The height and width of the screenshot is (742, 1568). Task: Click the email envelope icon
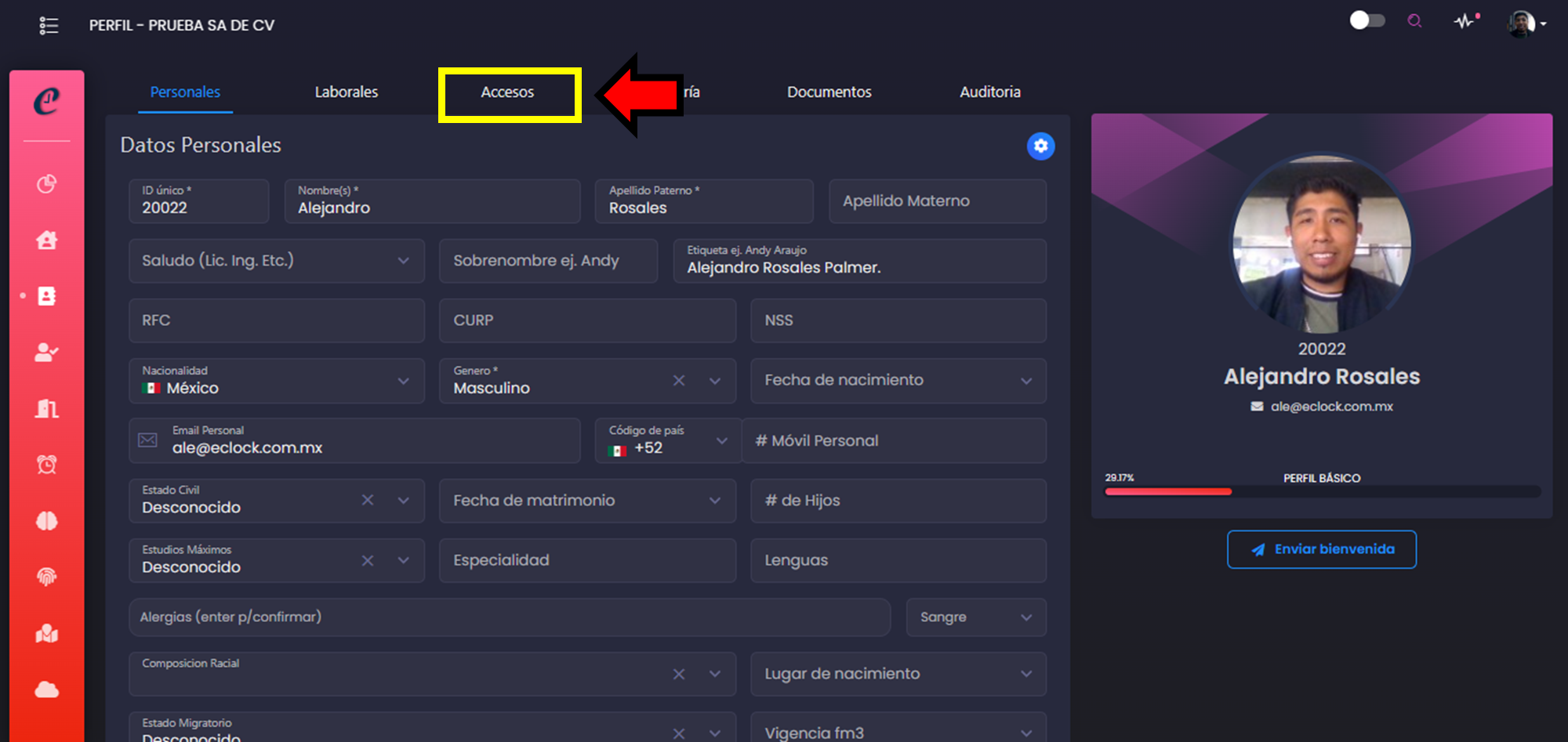click(147, 440)
